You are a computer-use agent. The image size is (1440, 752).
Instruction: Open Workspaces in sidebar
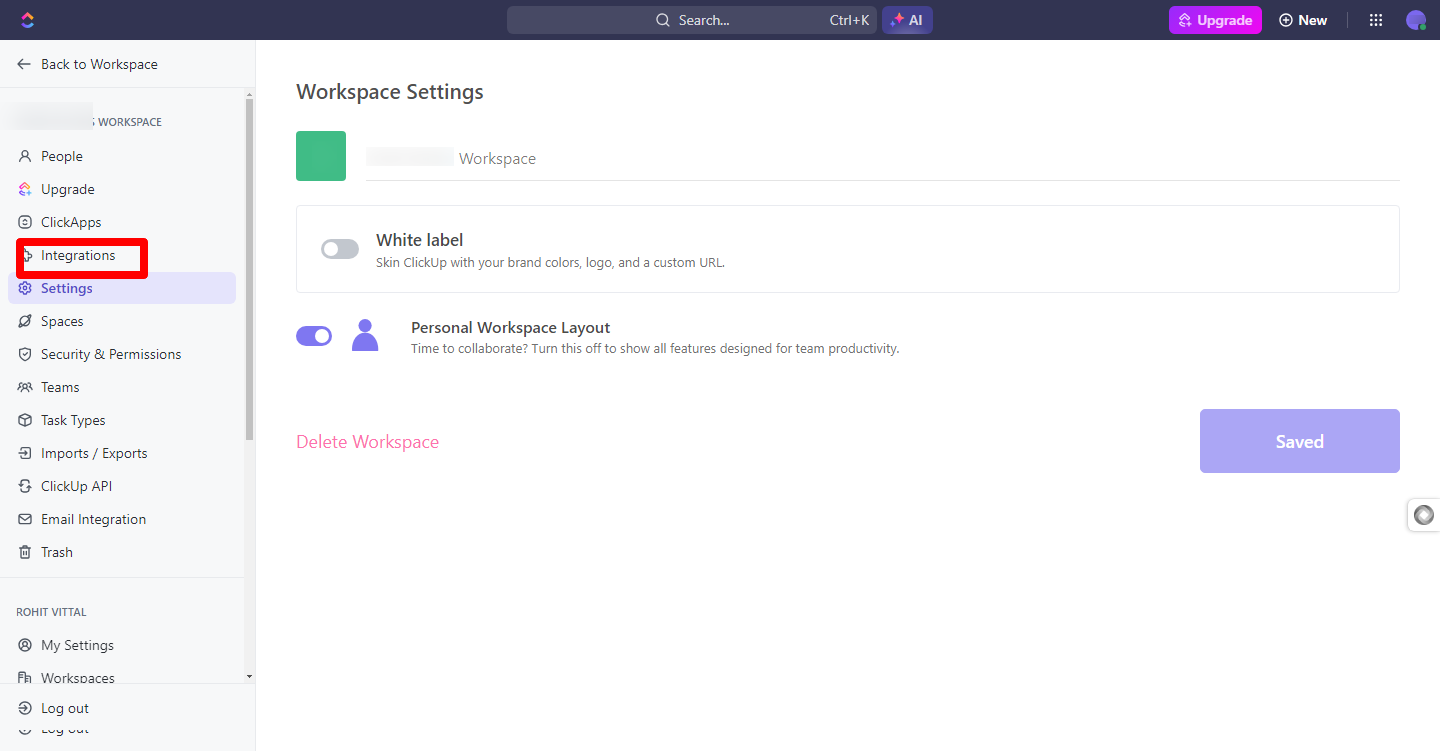[x=78, y=678]
